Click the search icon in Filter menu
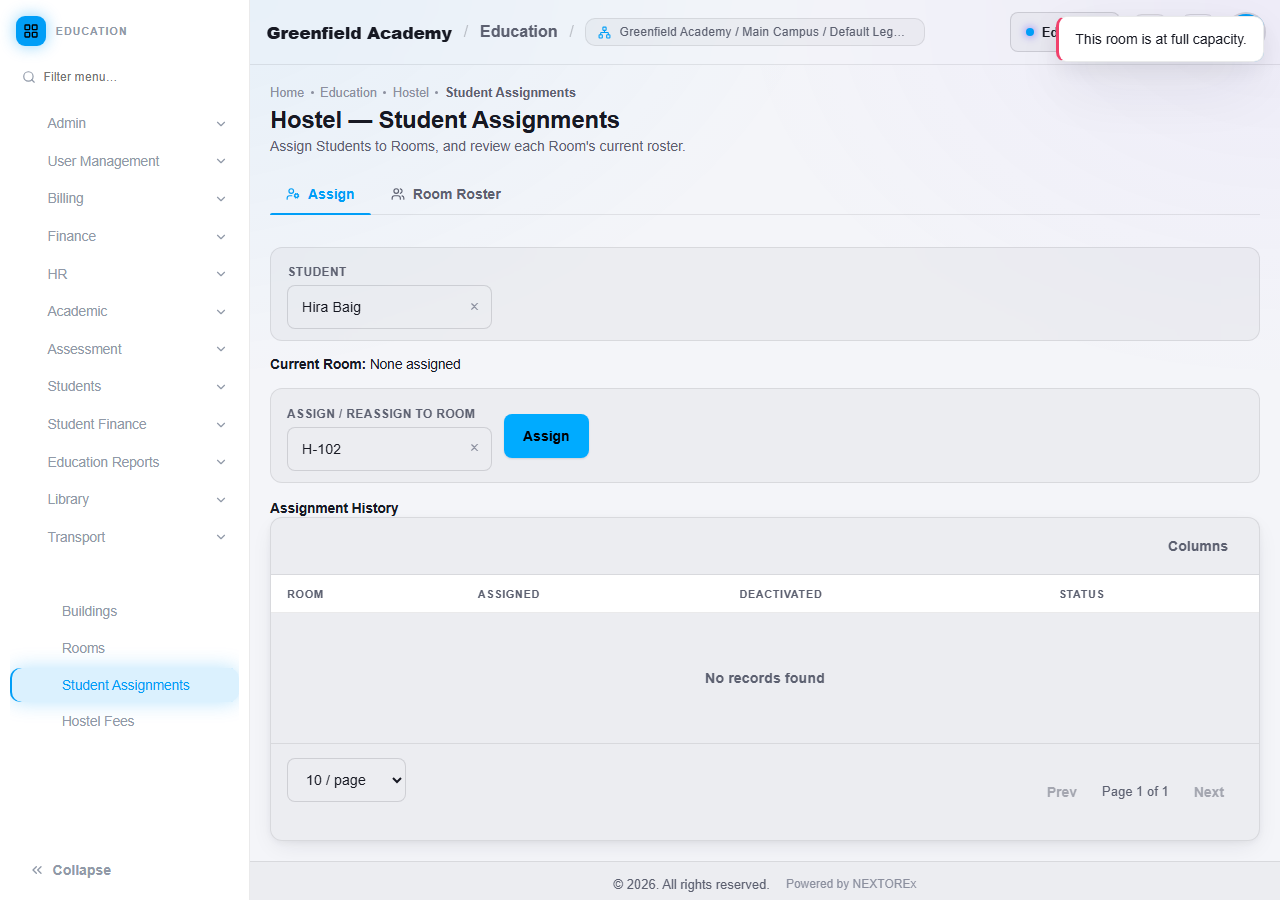1280x900 pixels. (29, 77)
